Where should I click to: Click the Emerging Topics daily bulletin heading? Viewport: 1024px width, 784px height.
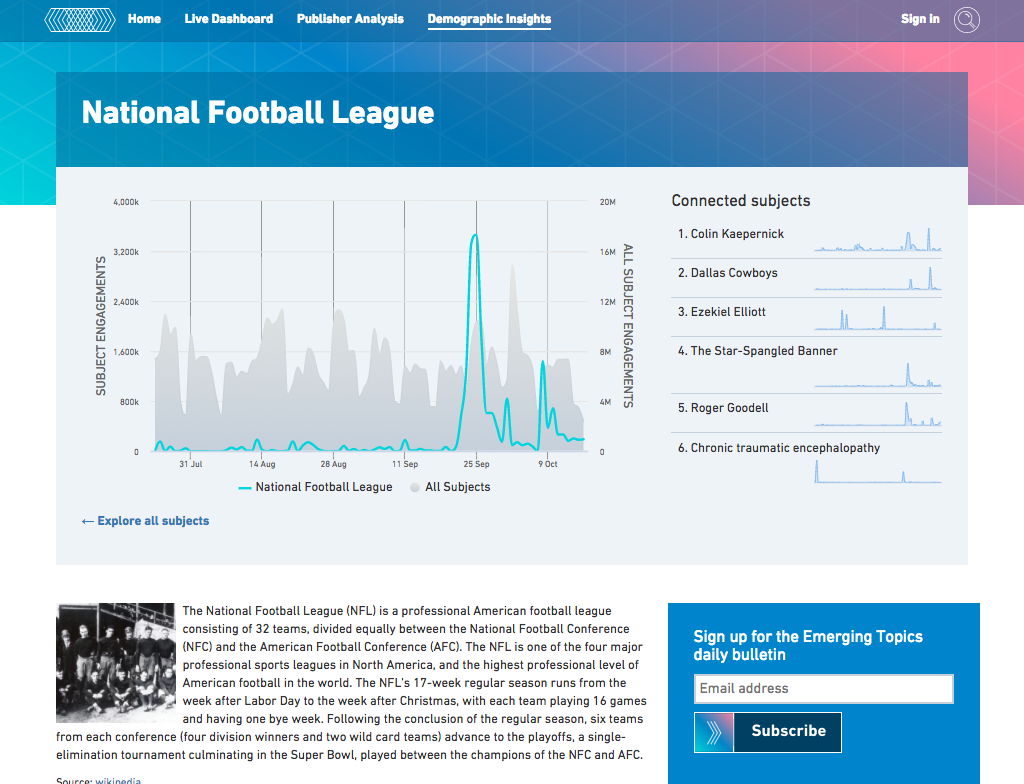[808, 645]
